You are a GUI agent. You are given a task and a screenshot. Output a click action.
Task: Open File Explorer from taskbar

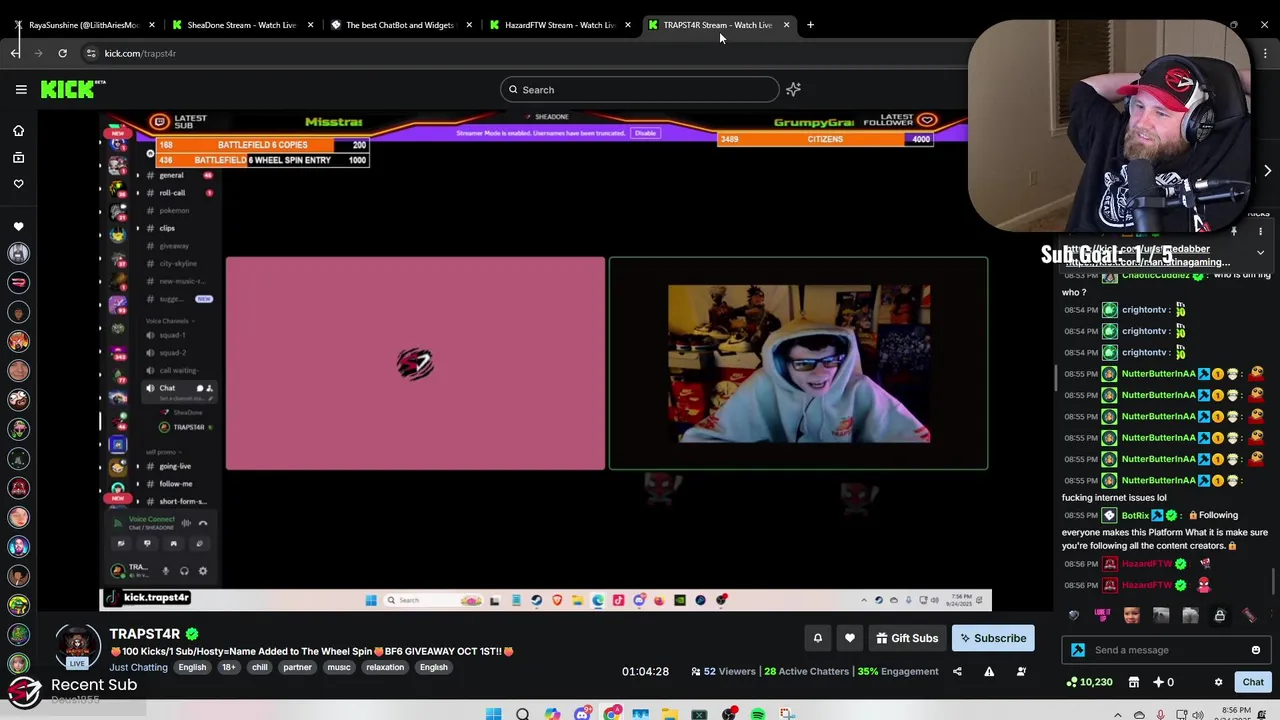coord(669,714)
